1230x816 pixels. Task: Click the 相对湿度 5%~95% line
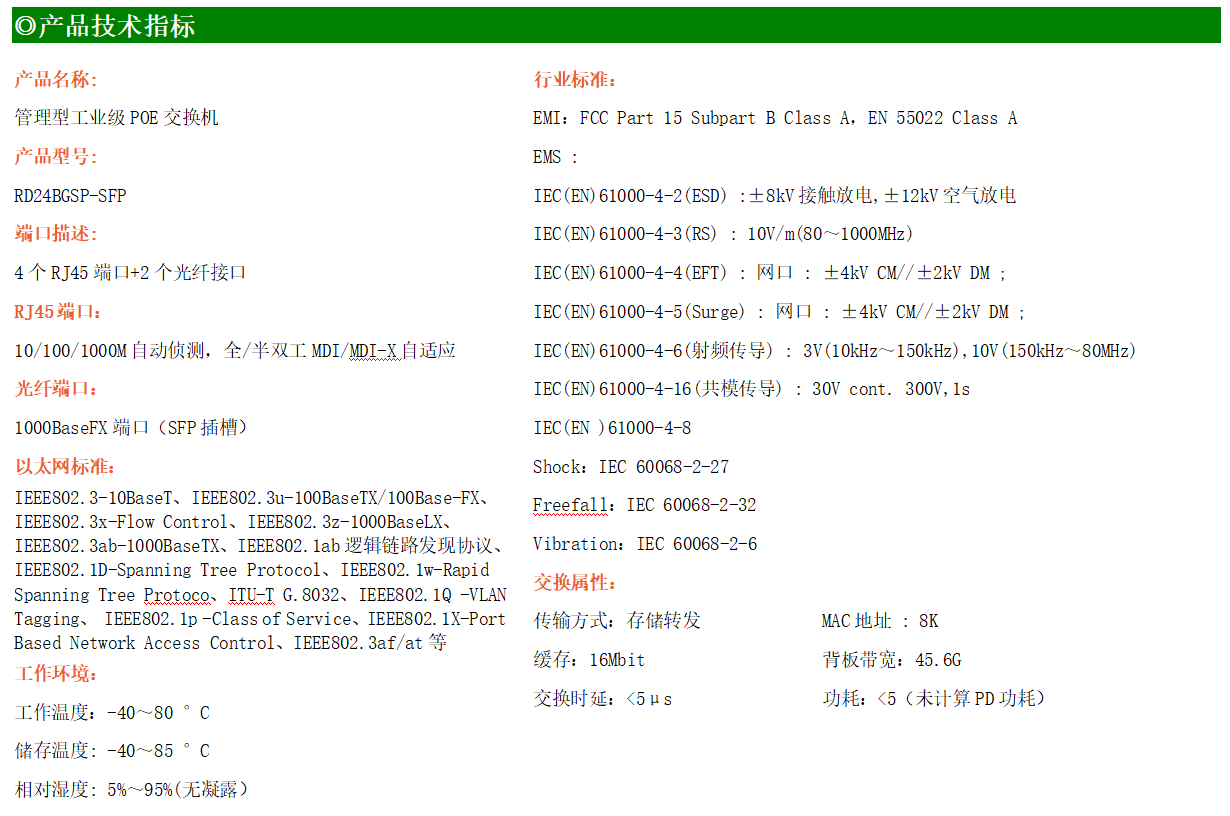[131, 790]
